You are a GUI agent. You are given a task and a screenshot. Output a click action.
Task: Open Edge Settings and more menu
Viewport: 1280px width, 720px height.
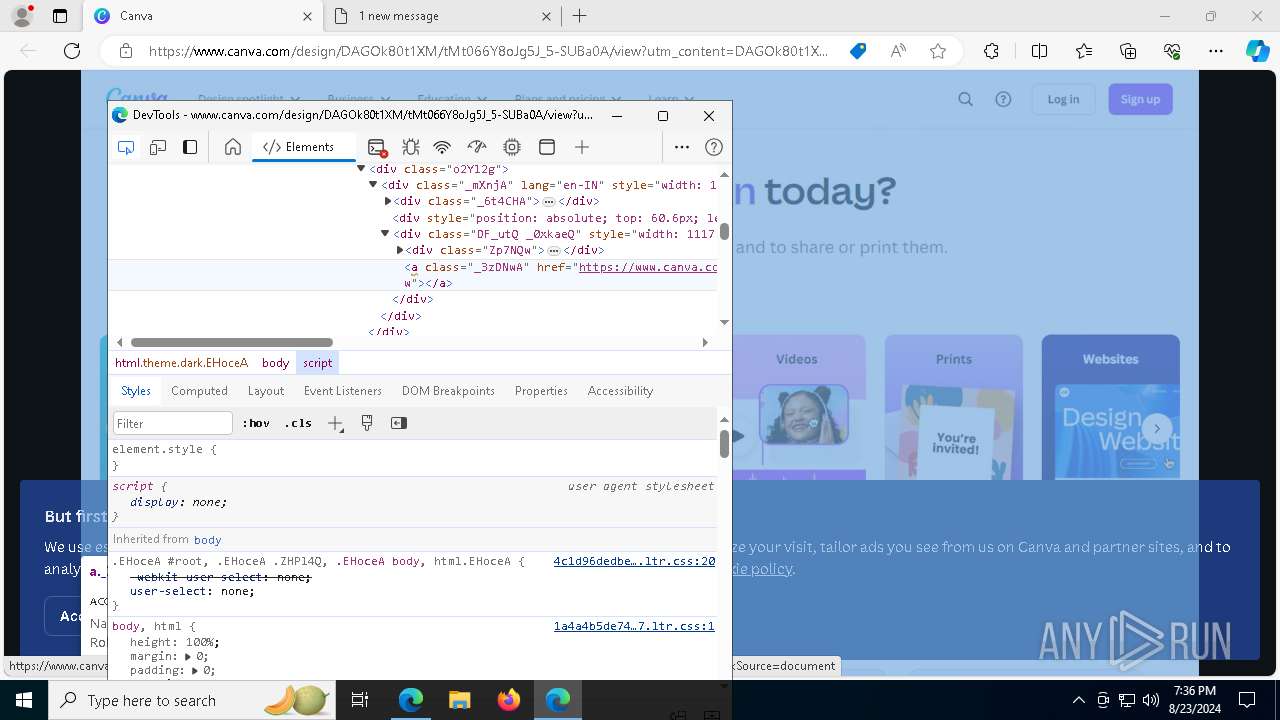1216,51
